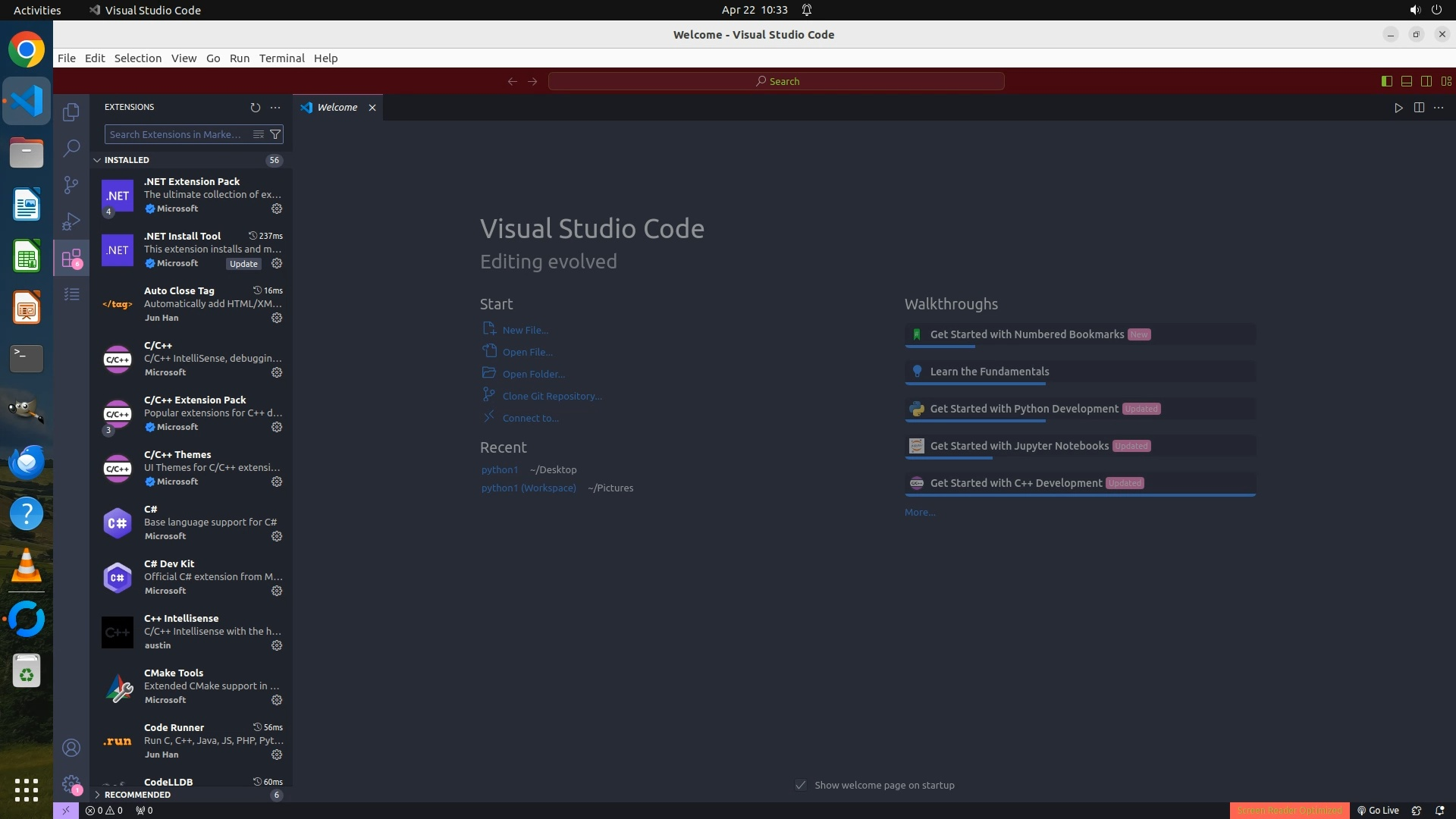Toggle the primary side bar layout button
Viewport: 1456px width, 819px height.
(1386, 81)
